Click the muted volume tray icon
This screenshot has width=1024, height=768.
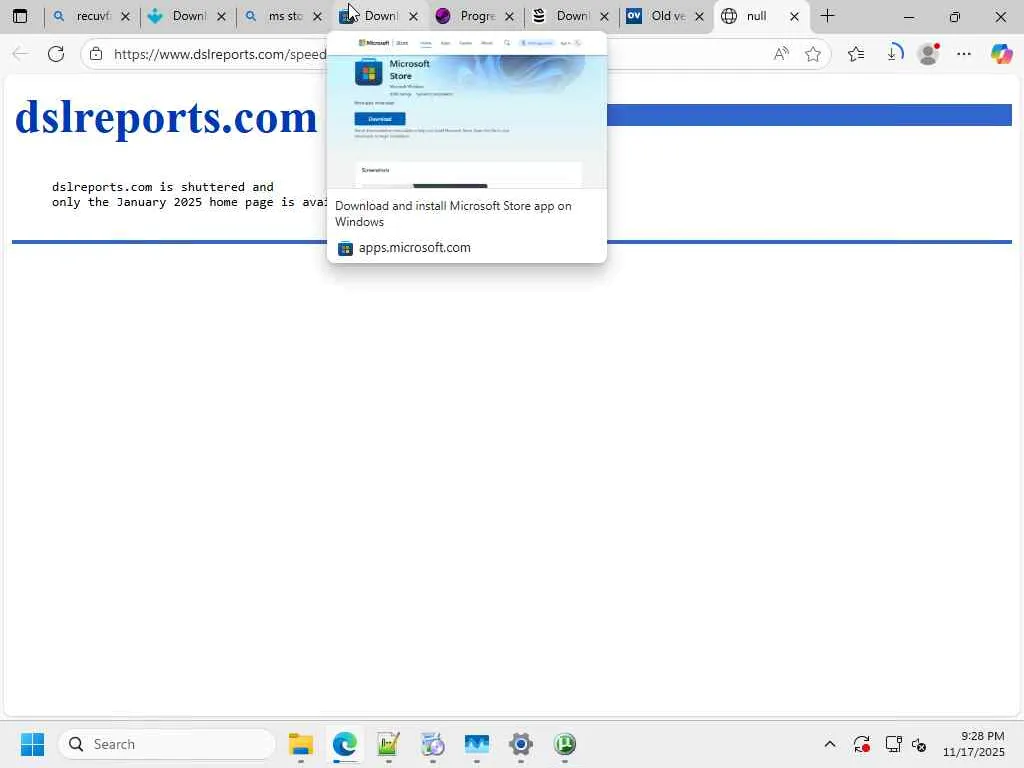(x=920, y=744)
